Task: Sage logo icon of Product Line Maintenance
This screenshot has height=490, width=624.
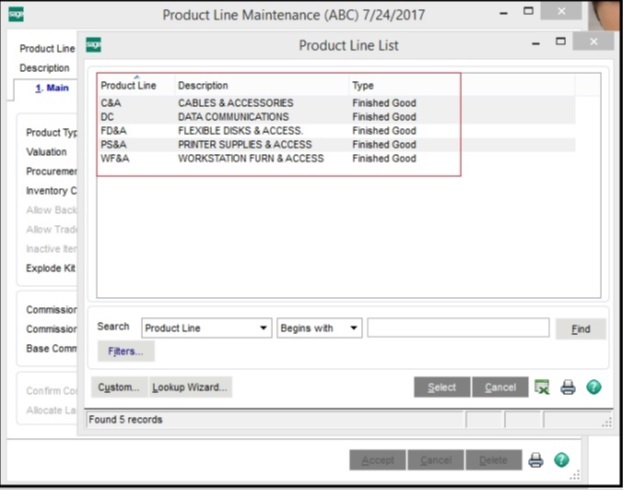Action: [x=16, y=14]
